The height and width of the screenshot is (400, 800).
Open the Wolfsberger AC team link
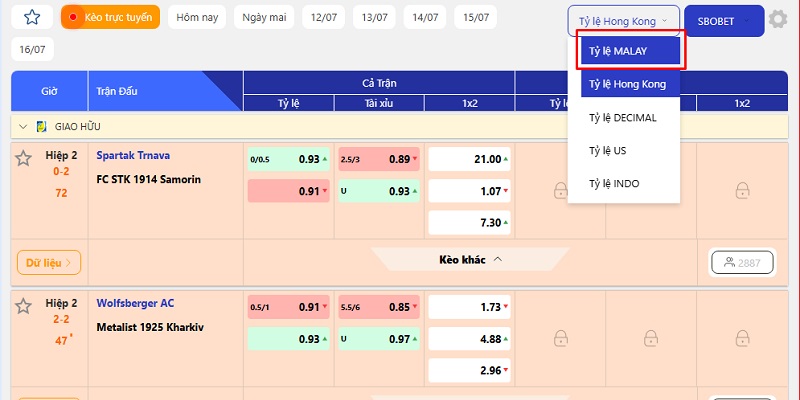(135, 304)
